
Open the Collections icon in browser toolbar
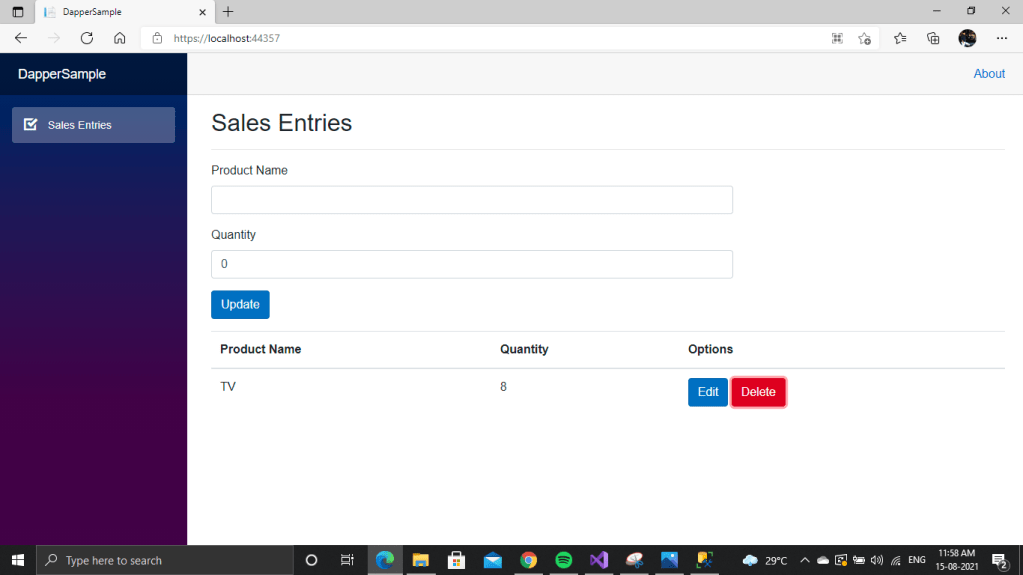[x=933, y=38]
